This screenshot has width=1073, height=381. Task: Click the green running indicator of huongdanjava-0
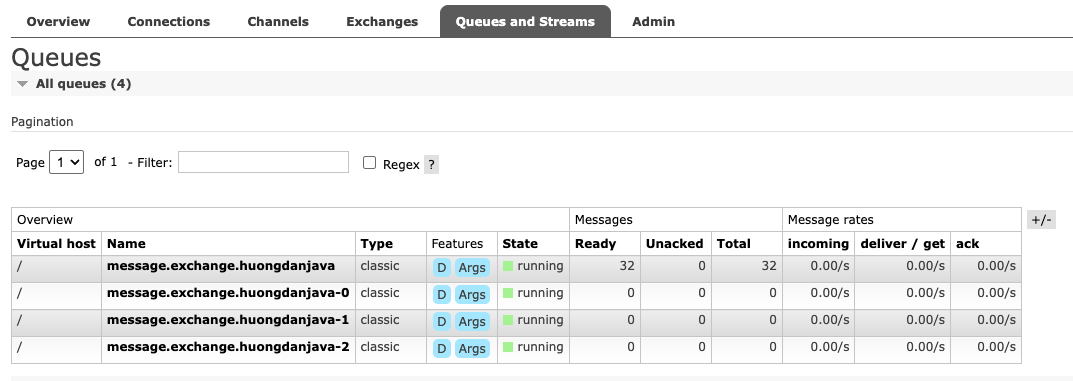coord(508,293)
